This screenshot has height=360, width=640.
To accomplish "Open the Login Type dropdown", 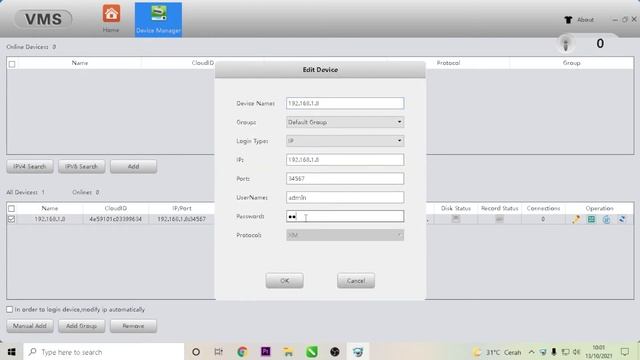I will click(x=345, y=141).
